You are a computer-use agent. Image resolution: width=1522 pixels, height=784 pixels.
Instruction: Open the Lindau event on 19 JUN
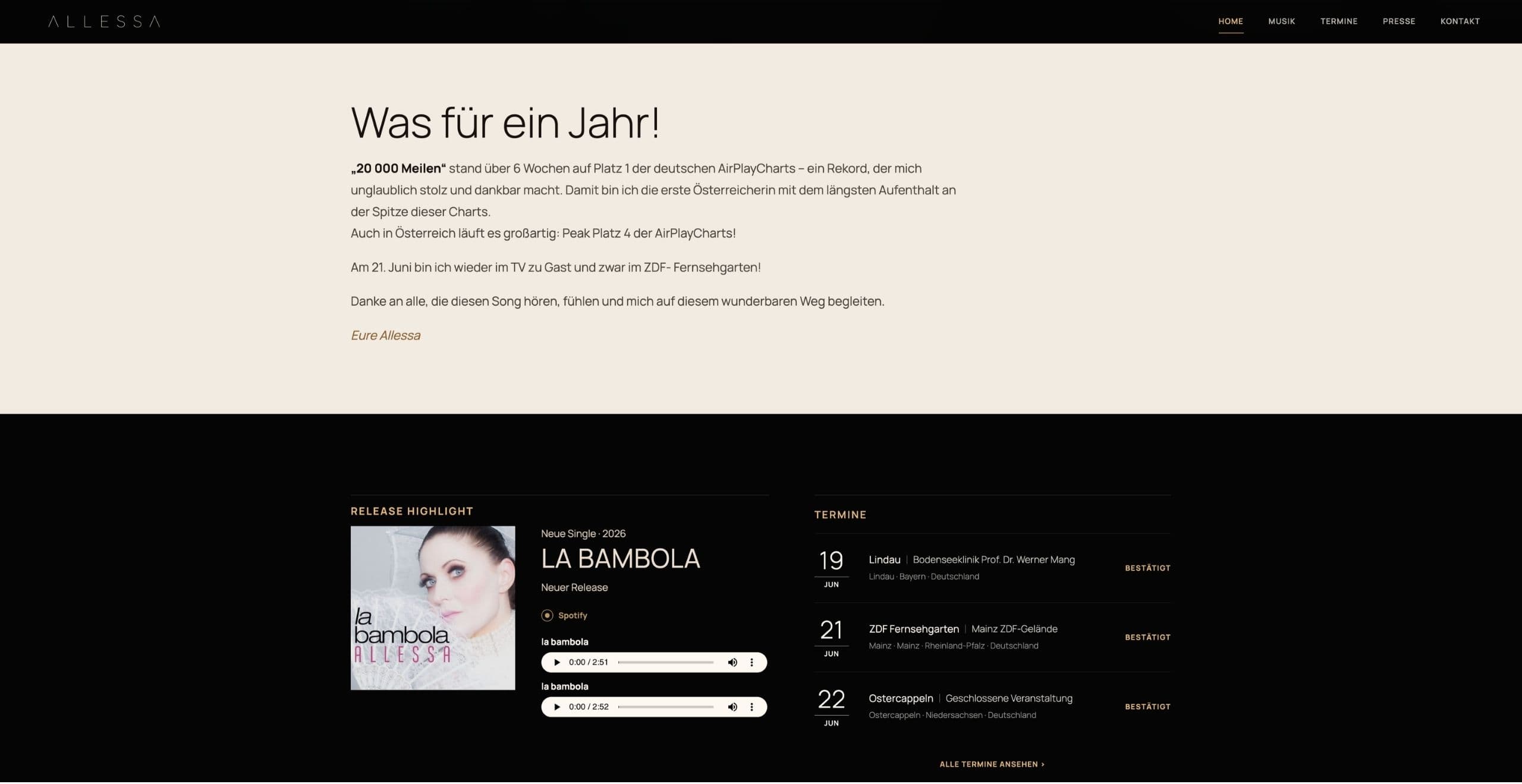[992, 568]
